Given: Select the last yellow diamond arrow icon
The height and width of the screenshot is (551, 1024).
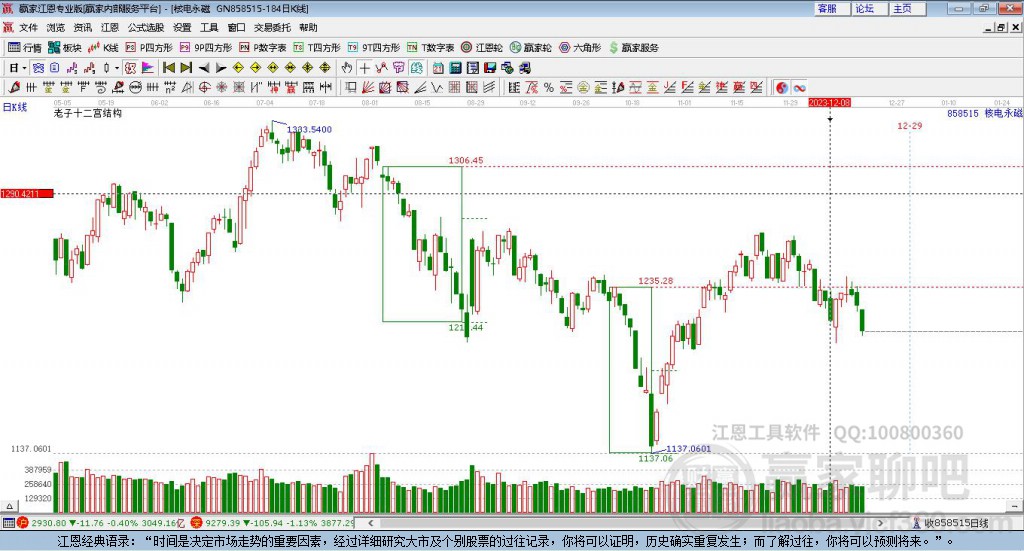Looking at the screenshot, I should pyautogui.click(x=325, y=68).
